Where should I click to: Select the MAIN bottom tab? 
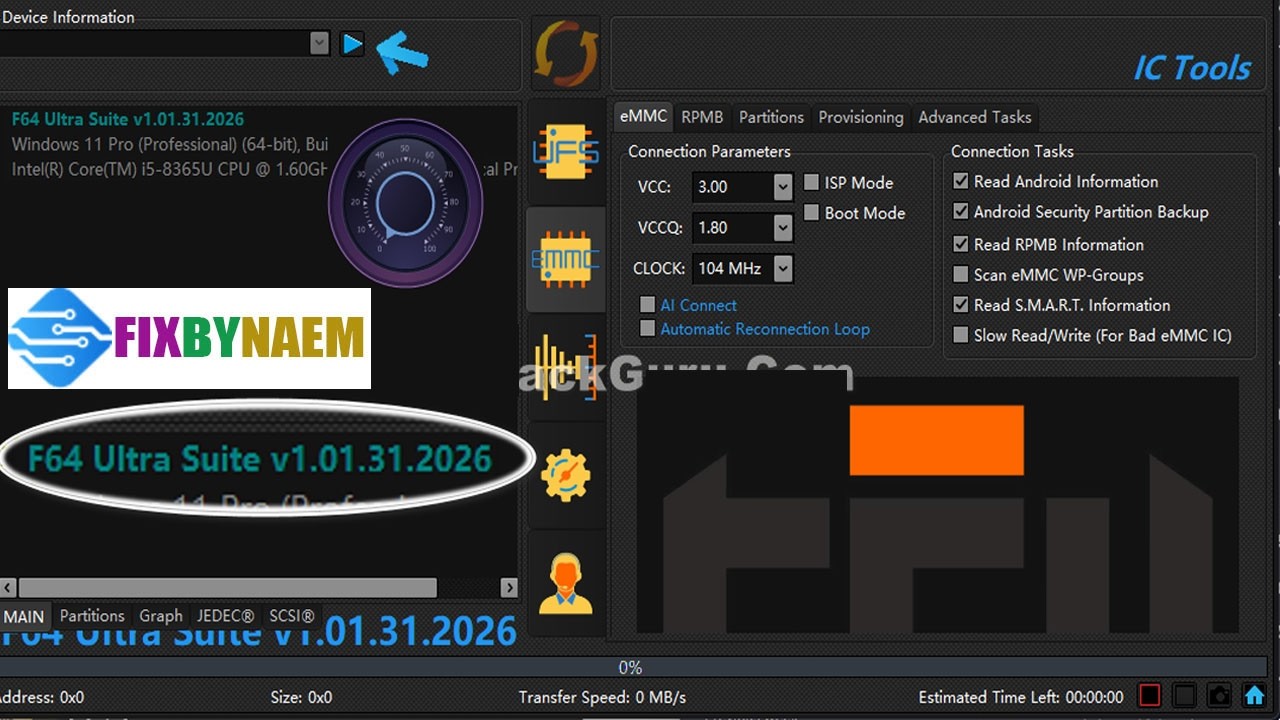tap(24, 616)
